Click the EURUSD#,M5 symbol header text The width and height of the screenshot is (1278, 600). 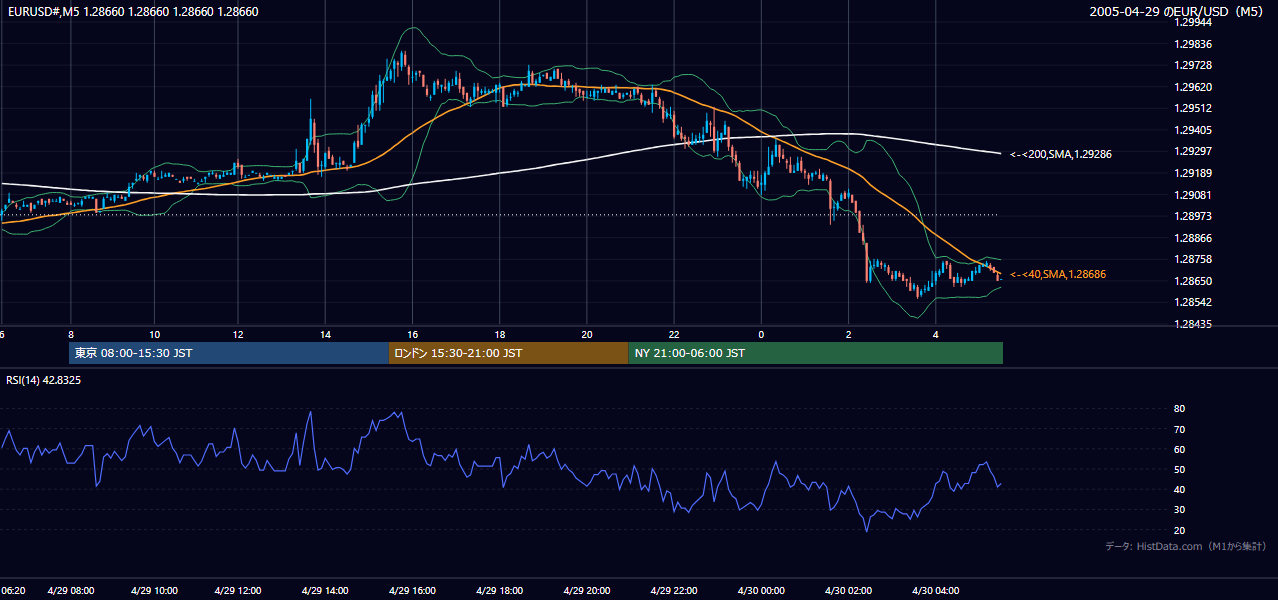tap(132, 12)
